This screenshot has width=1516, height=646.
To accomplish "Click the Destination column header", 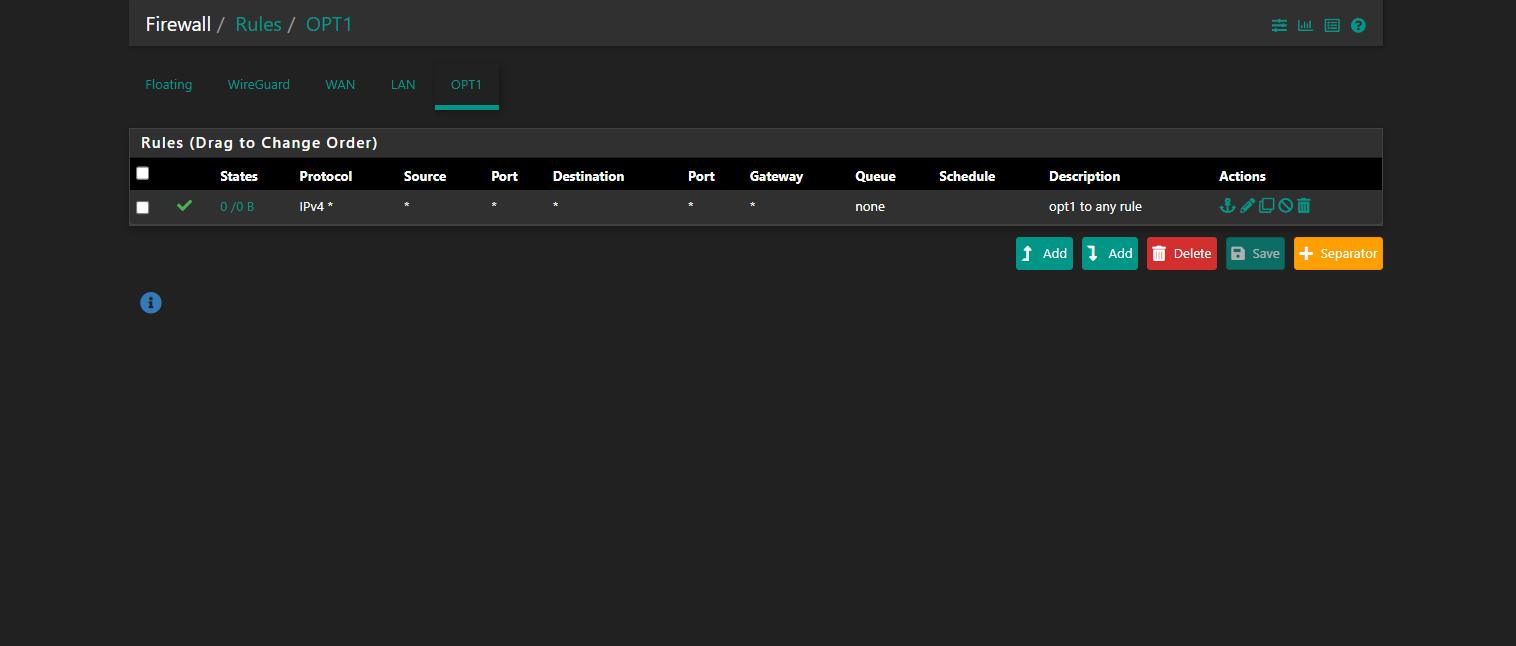I will click(588, 176).
